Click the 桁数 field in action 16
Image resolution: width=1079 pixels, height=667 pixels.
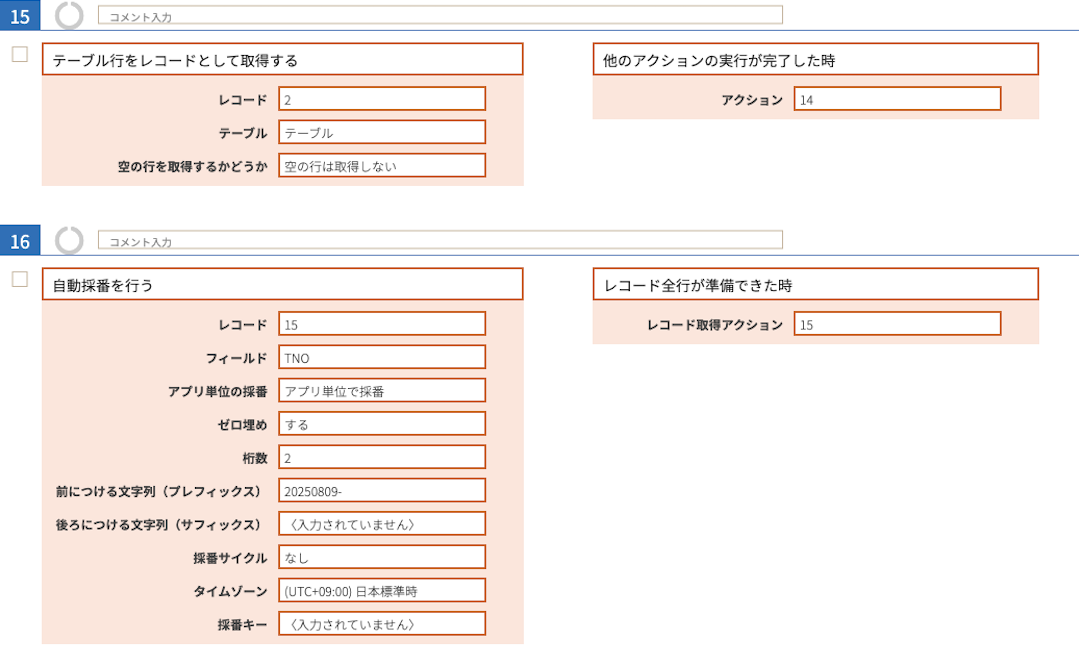click(382, 458)
